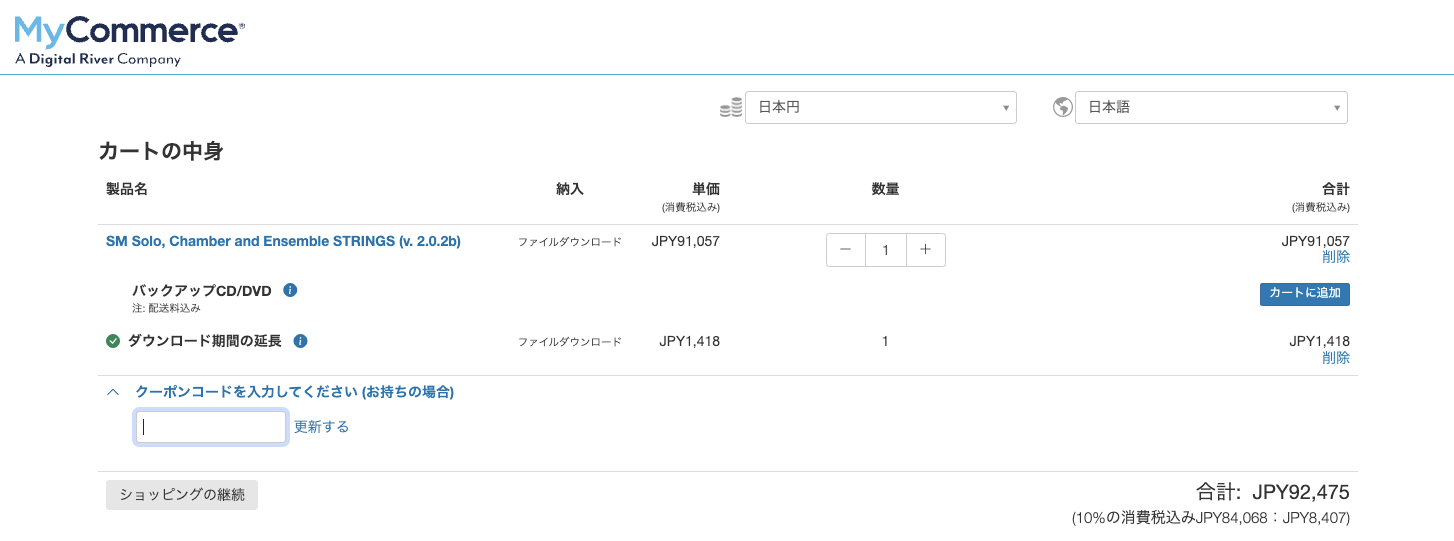
Task: Click the 数量 column header
Action: point(885,188)
